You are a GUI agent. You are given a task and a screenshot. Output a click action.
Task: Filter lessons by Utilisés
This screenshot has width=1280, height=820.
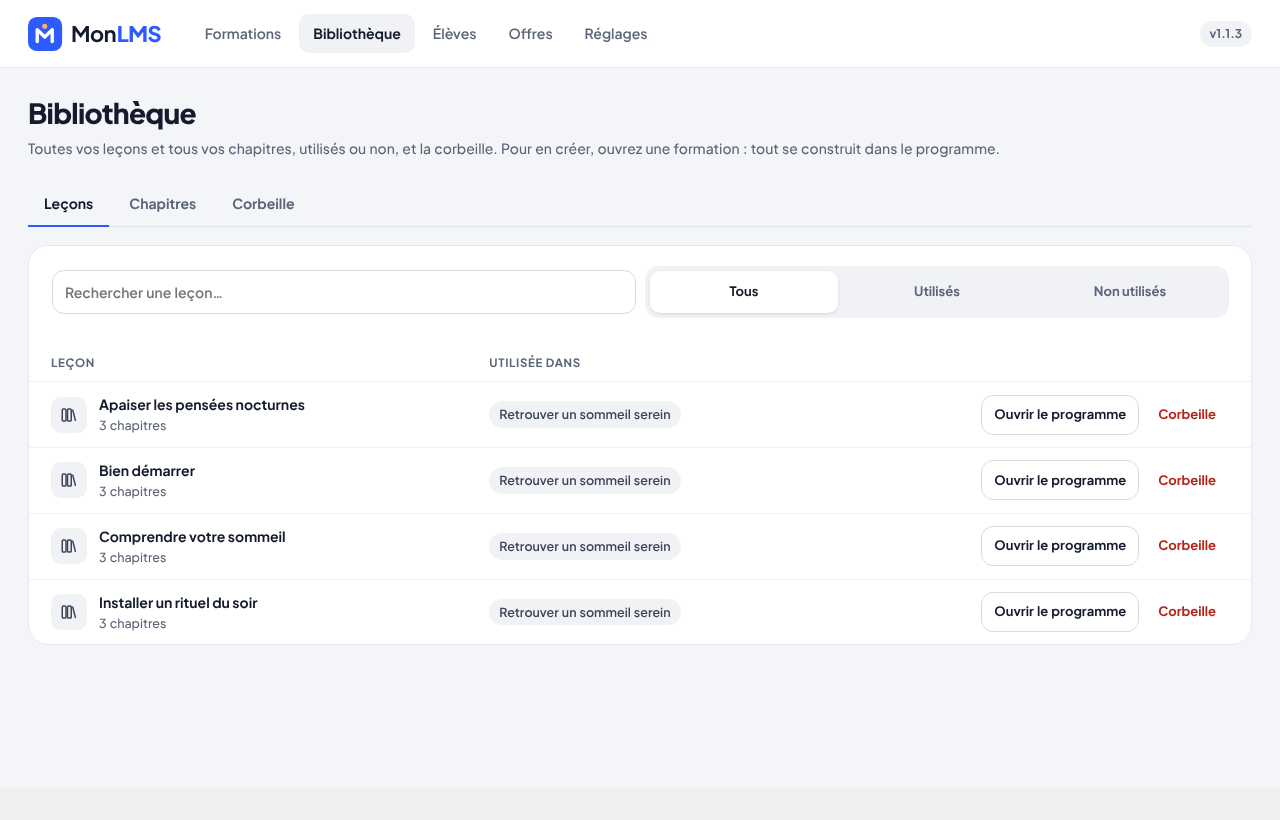(x=937, y=292)
